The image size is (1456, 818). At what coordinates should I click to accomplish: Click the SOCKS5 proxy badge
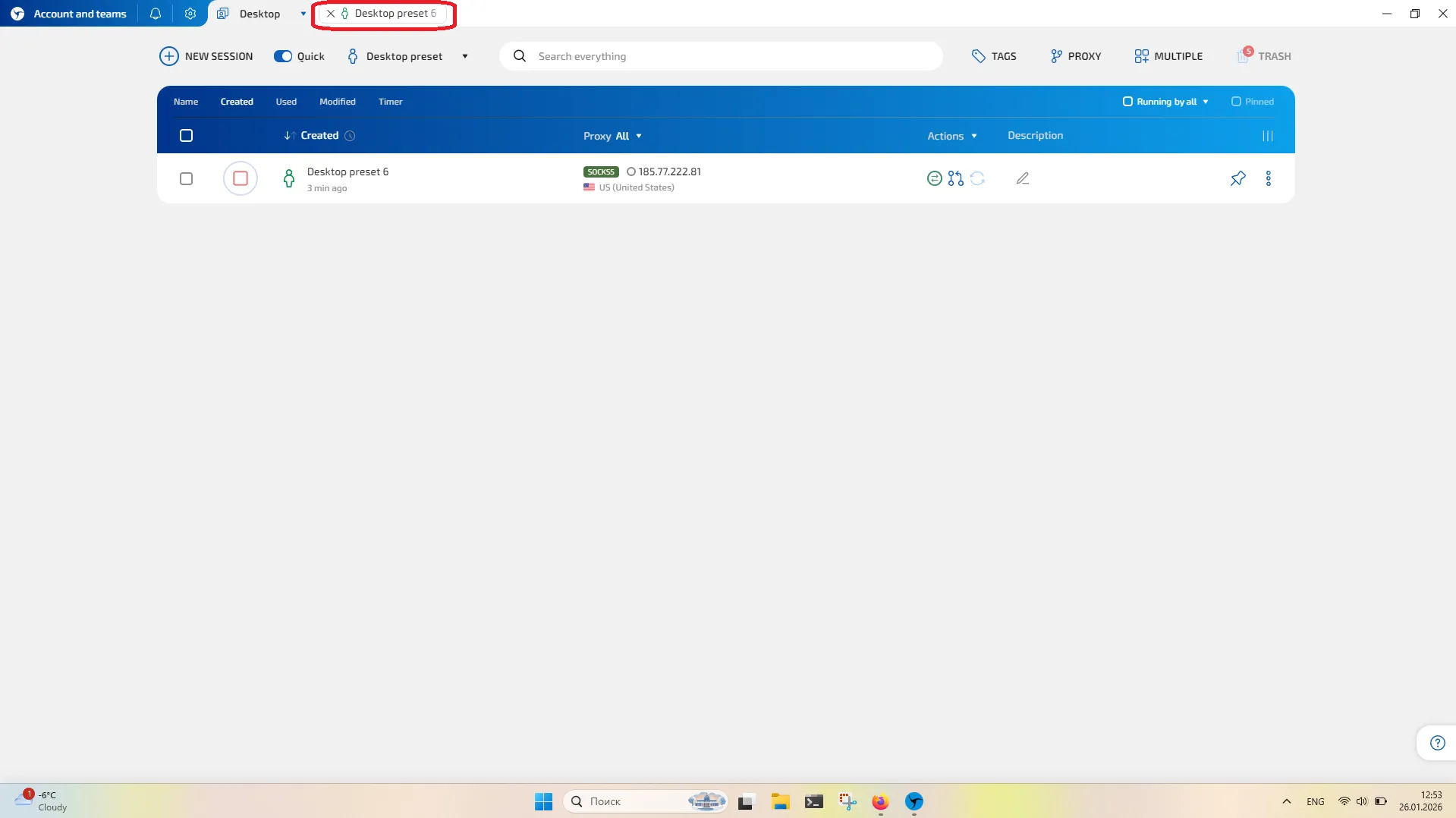[x=601, y=171]
